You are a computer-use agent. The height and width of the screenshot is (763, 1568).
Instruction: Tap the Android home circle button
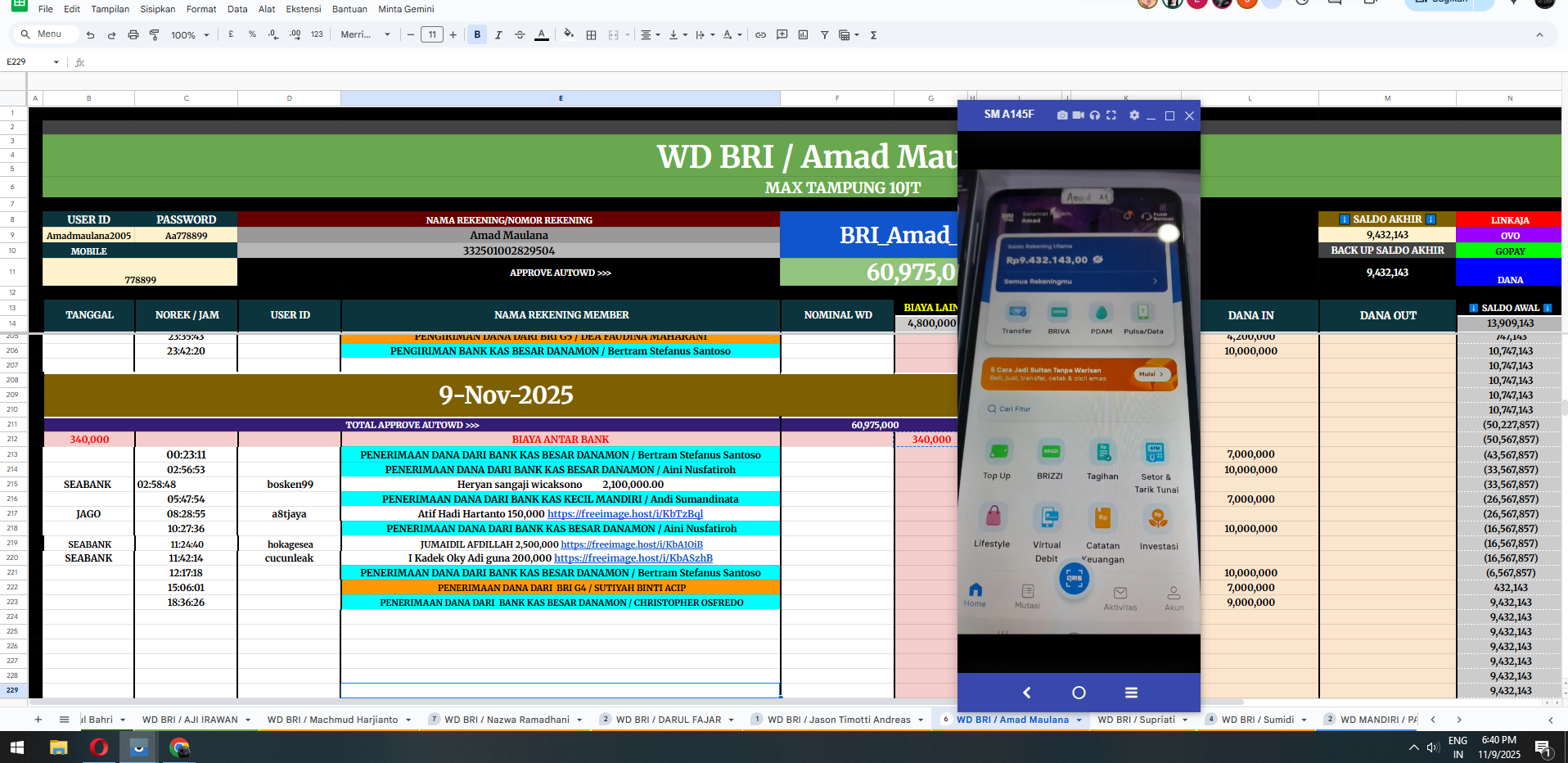click(1079, 693)
